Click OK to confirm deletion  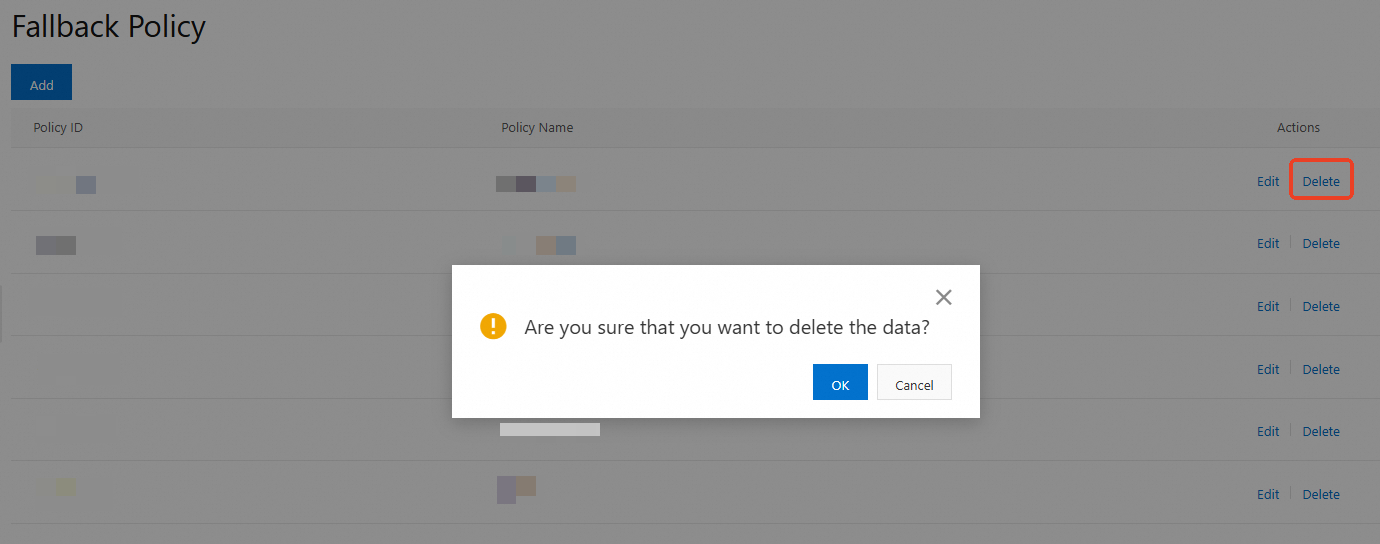[x=840, y=384]
